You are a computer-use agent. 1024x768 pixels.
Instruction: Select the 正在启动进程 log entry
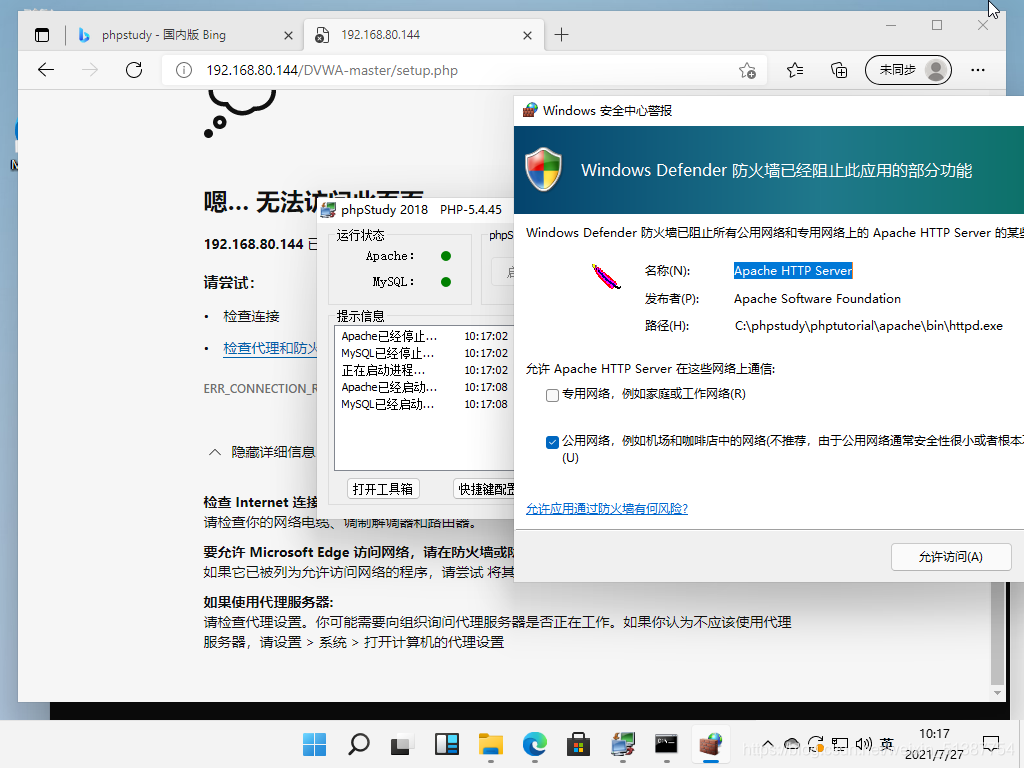[424, 370]
